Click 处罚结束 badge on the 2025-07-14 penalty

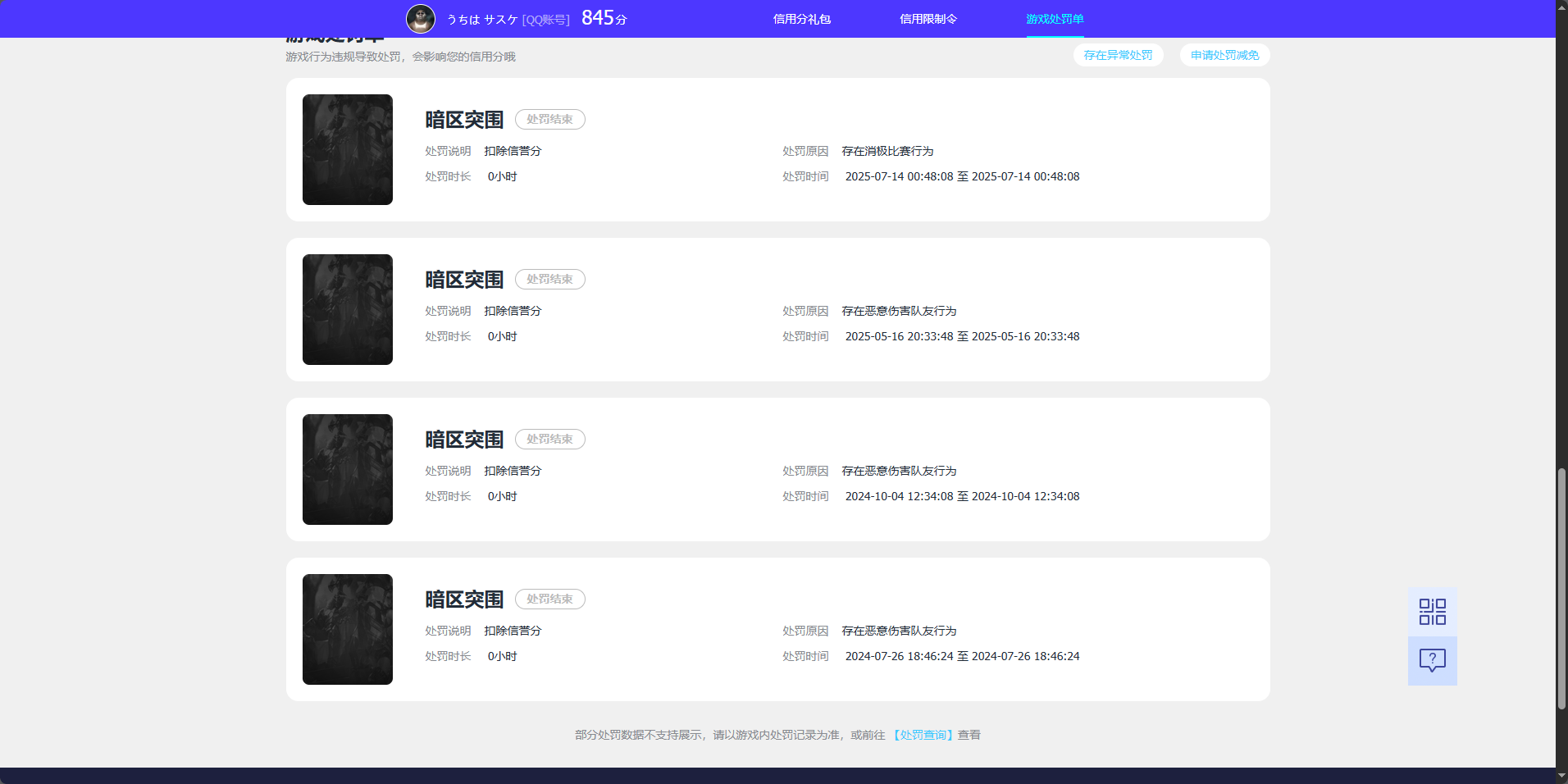click(x=550, y=119)
